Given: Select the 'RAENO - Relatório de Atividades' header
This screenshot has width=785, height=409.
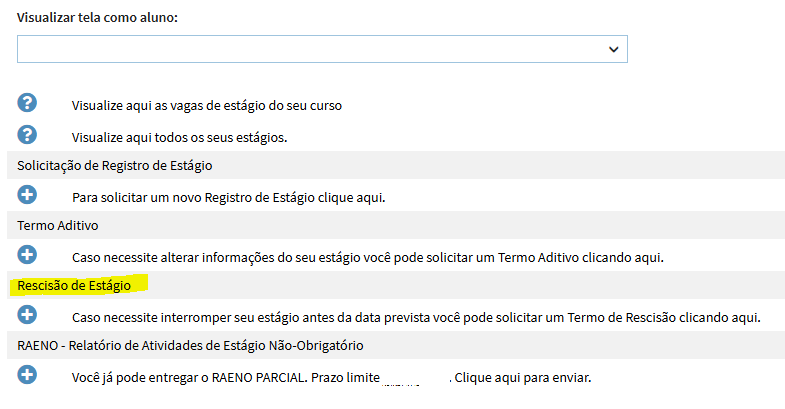Looking at the screenshot, I should pyautogui.click(x=189, y=346).
